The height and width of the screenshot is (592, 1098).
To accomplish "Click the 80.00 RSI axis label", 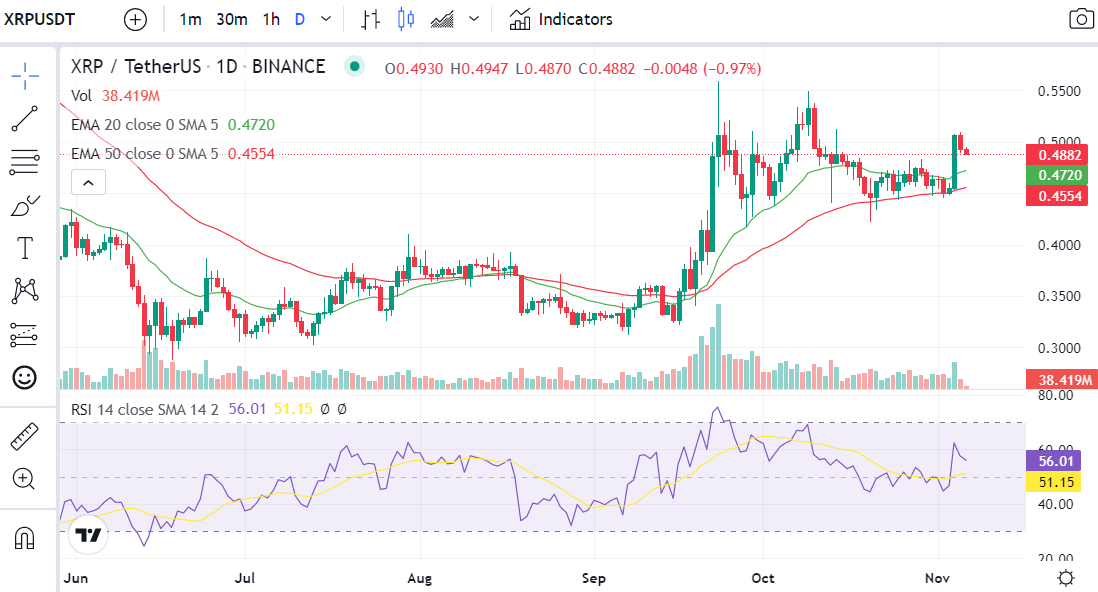I will coord(1055,395).
